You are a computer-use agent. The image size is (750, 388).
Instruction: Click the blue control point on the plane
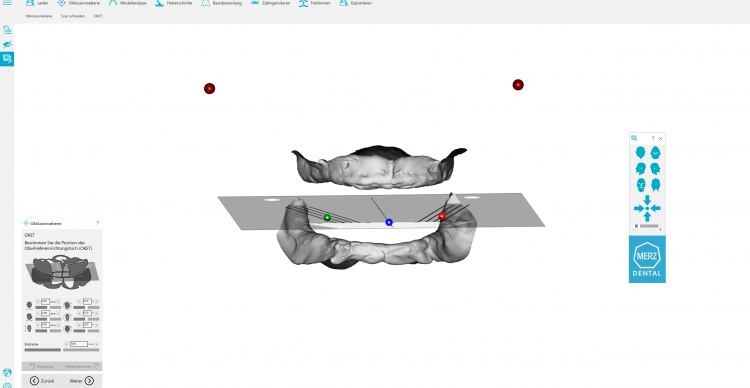[389, 222]
